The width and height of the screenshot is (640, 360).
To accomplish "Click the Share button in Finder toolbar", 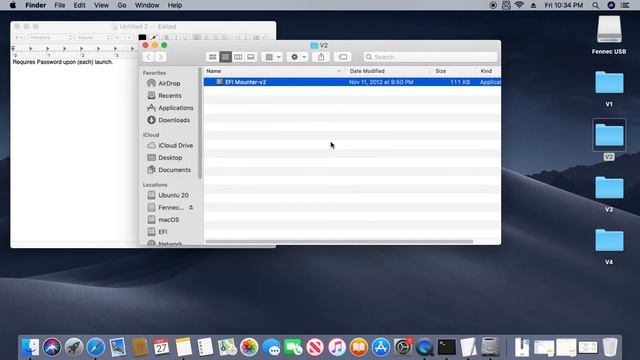I will pyautogui.click(x=321, y=57).
